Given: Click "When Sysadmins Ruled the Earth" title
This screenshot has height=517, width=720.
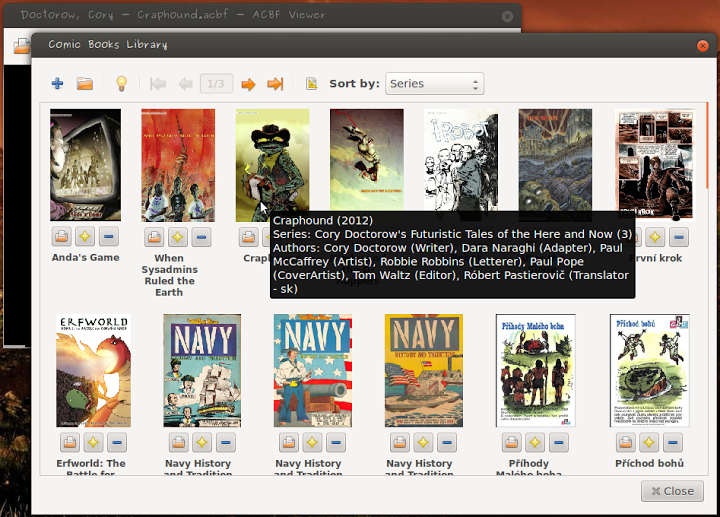Looking at the screenshot, I should [x=169, y=275].
